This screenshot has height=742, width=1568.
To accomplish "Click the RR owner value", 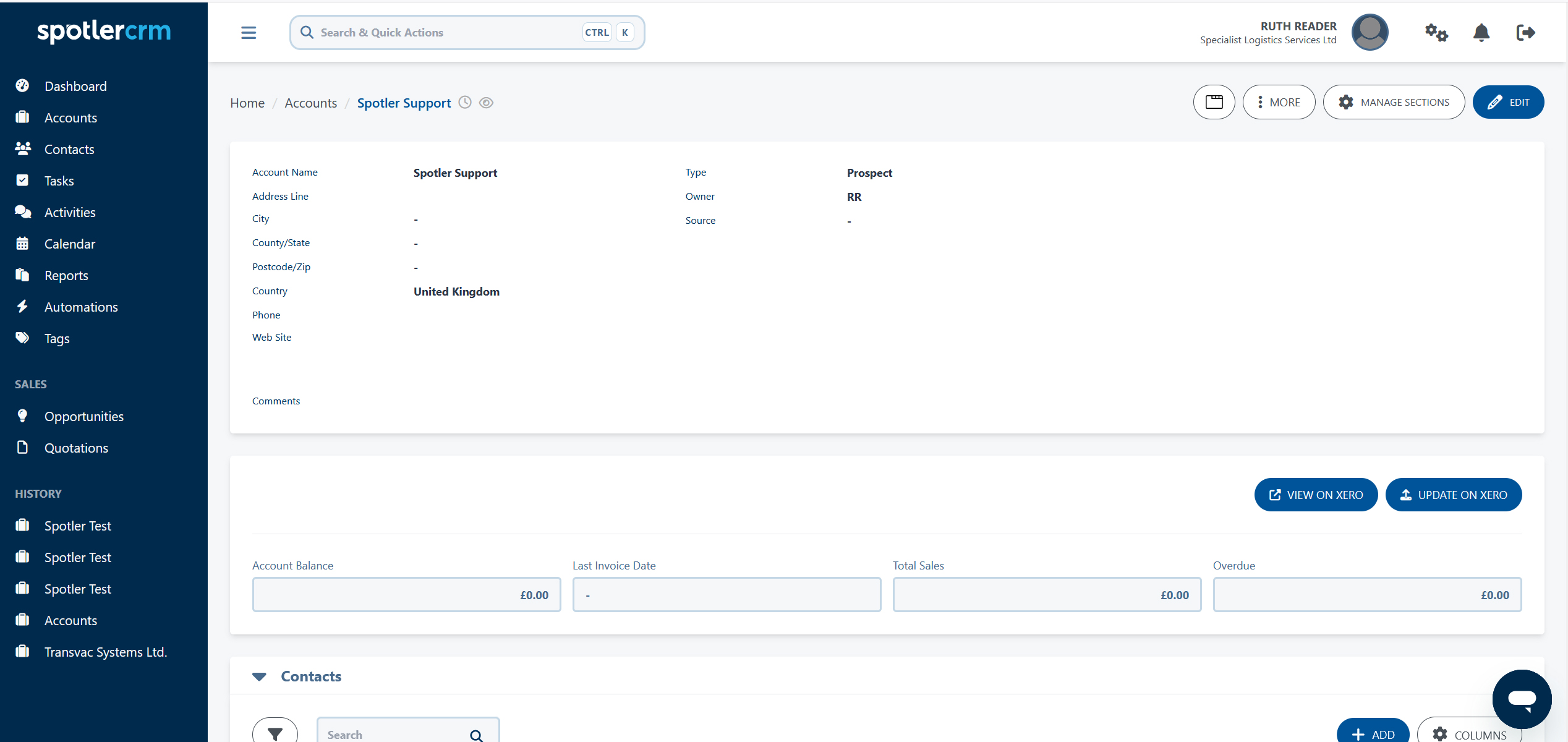I will point(854,197).
